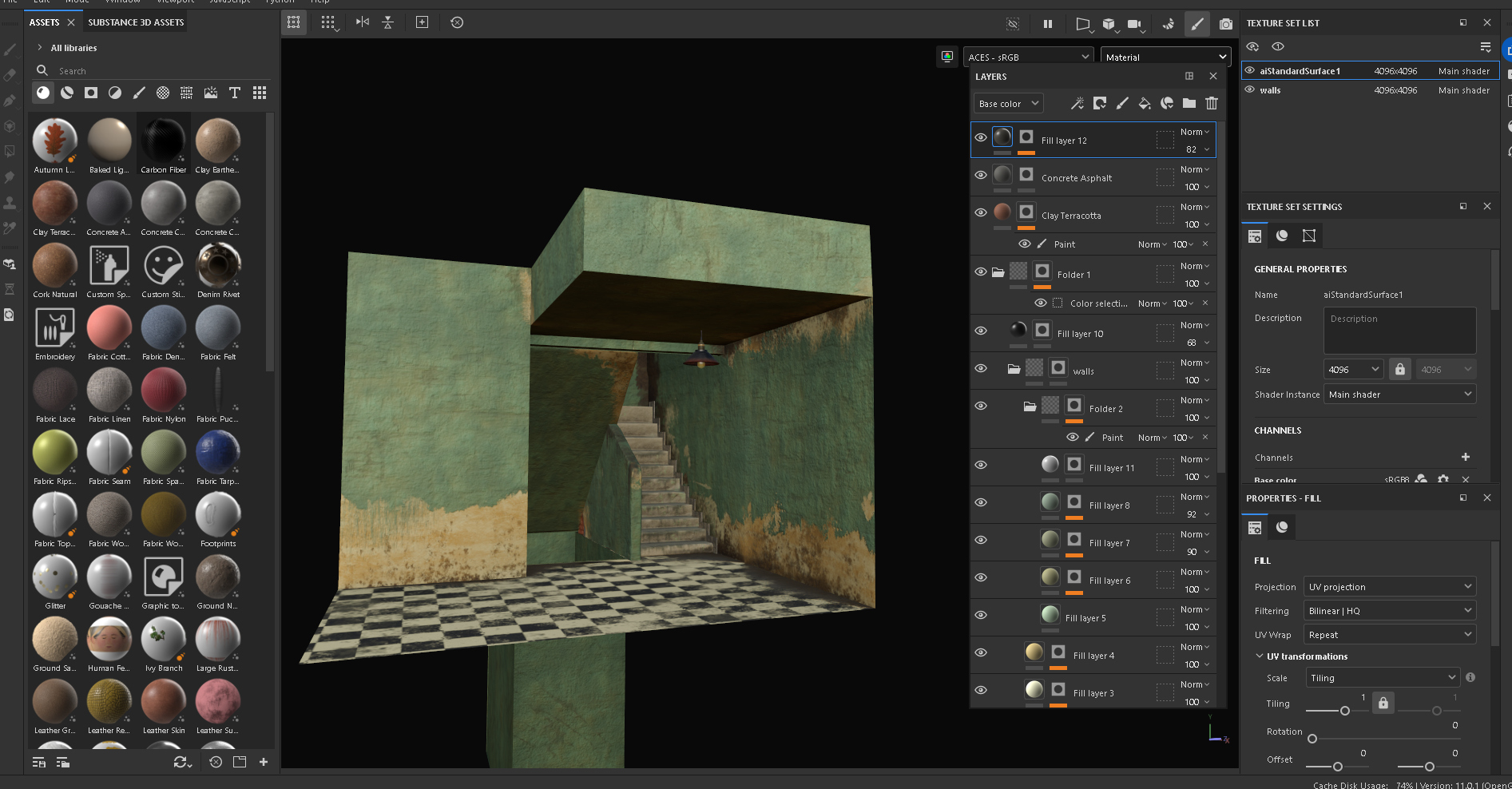The image size is (1512, 789).
Task: Open the camera render icon
Action: click(x=1226, y=24)
